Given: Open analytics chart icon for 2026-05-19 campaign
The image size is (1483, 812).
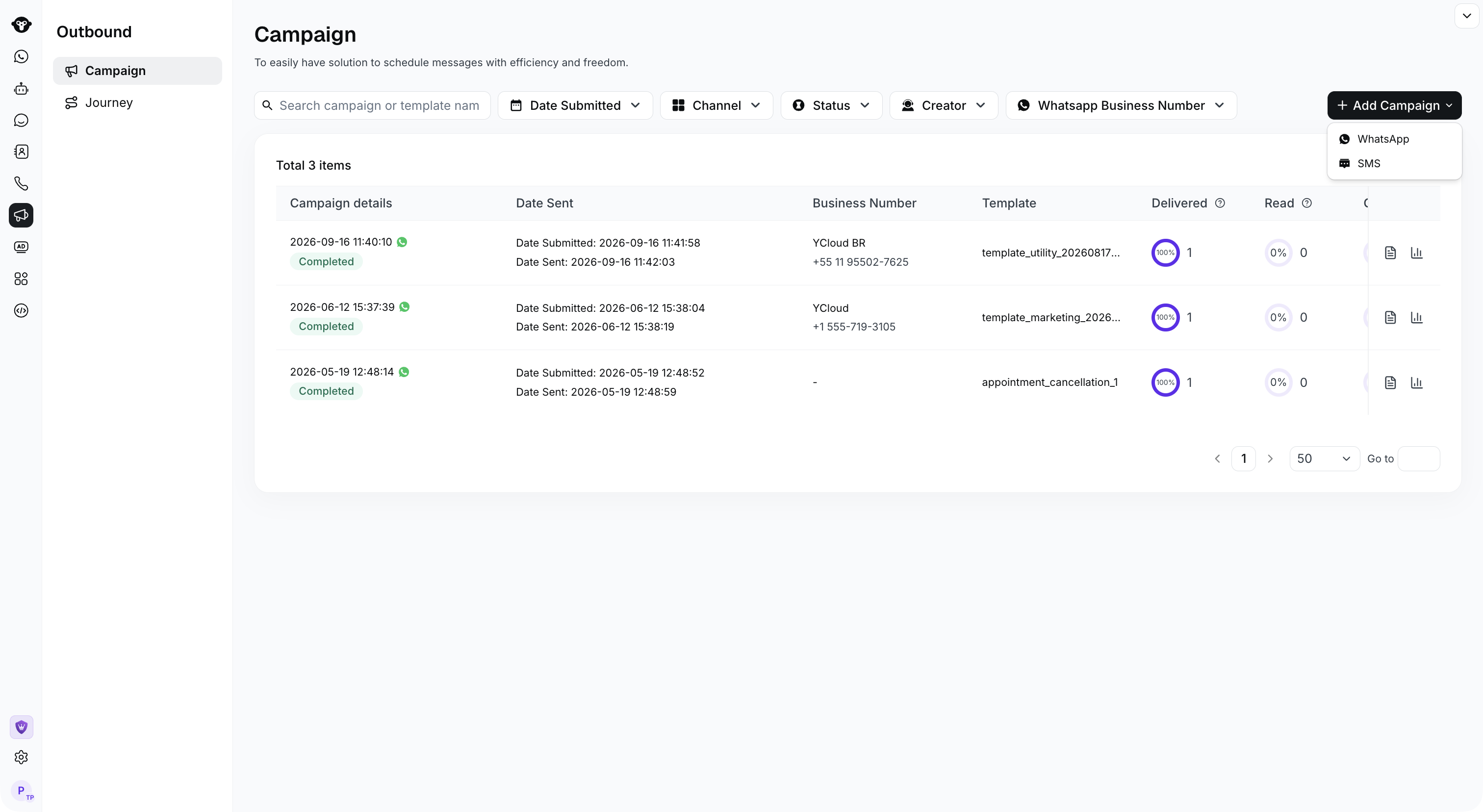Looking at the screenshot, I should pyautogui.click(x=1417, y=382).
